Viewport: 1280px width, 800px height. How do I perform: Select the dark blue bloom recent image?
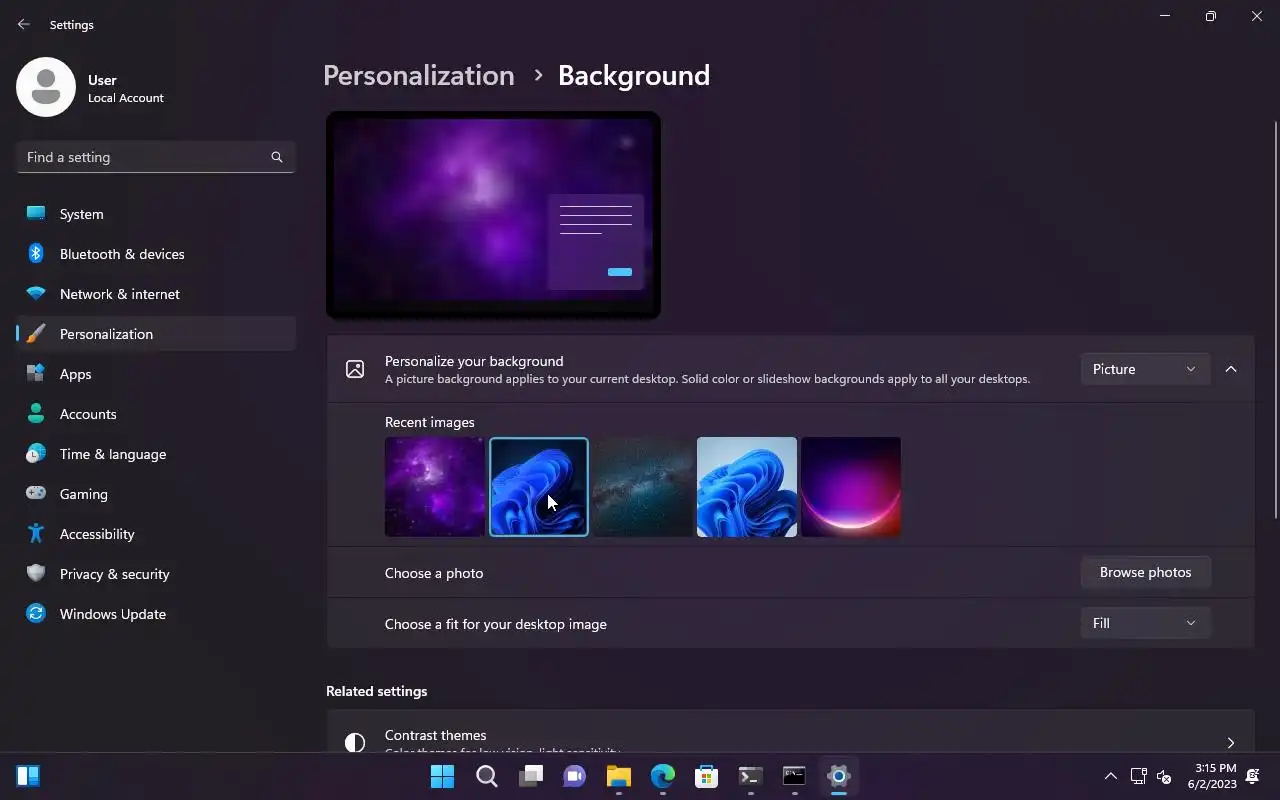[x=539, y=487]
